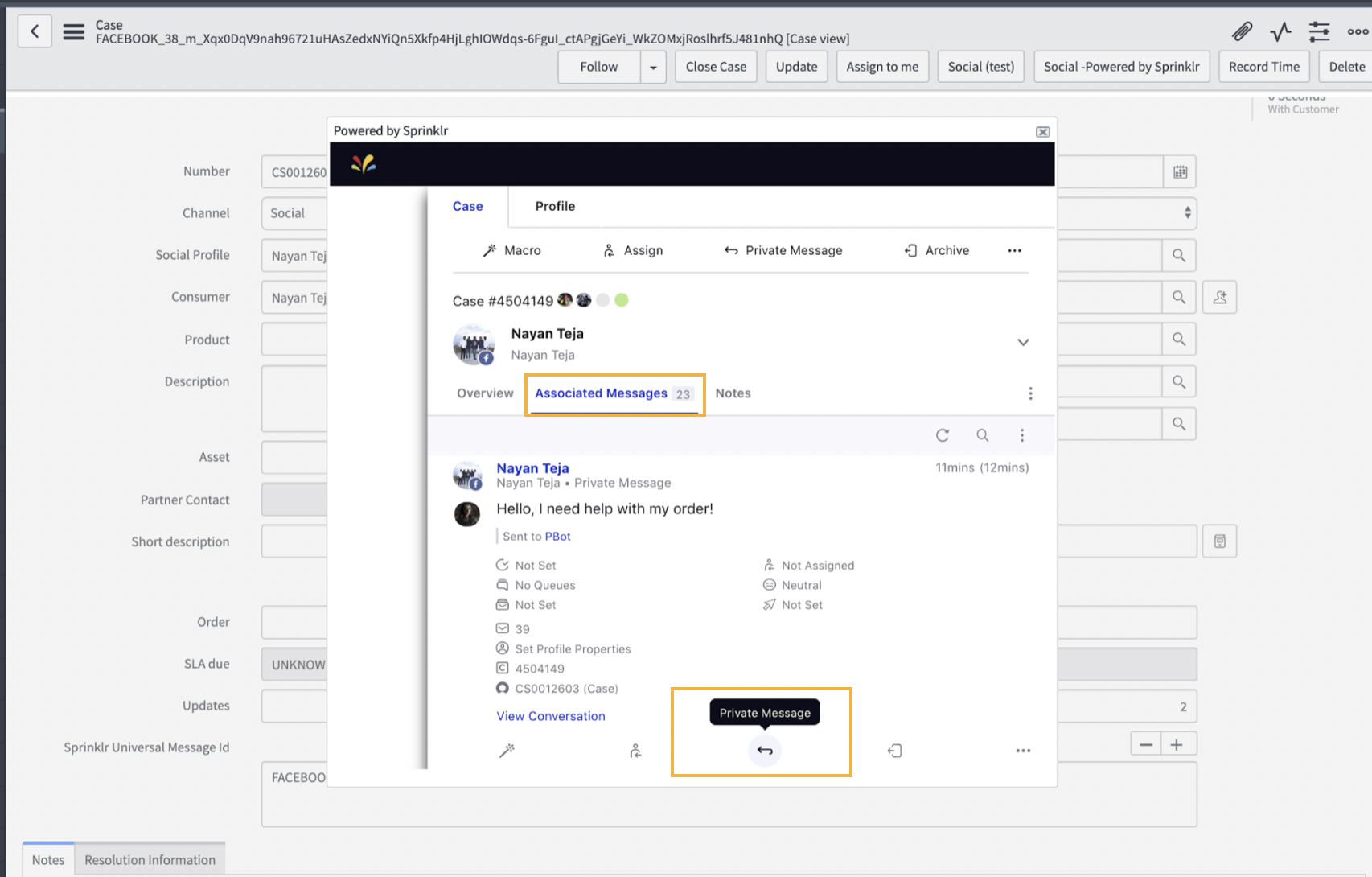Viewport: 1372px width, 877px height.
Task: Open lookup search for Social Profile
Action: coord(1179,255)
